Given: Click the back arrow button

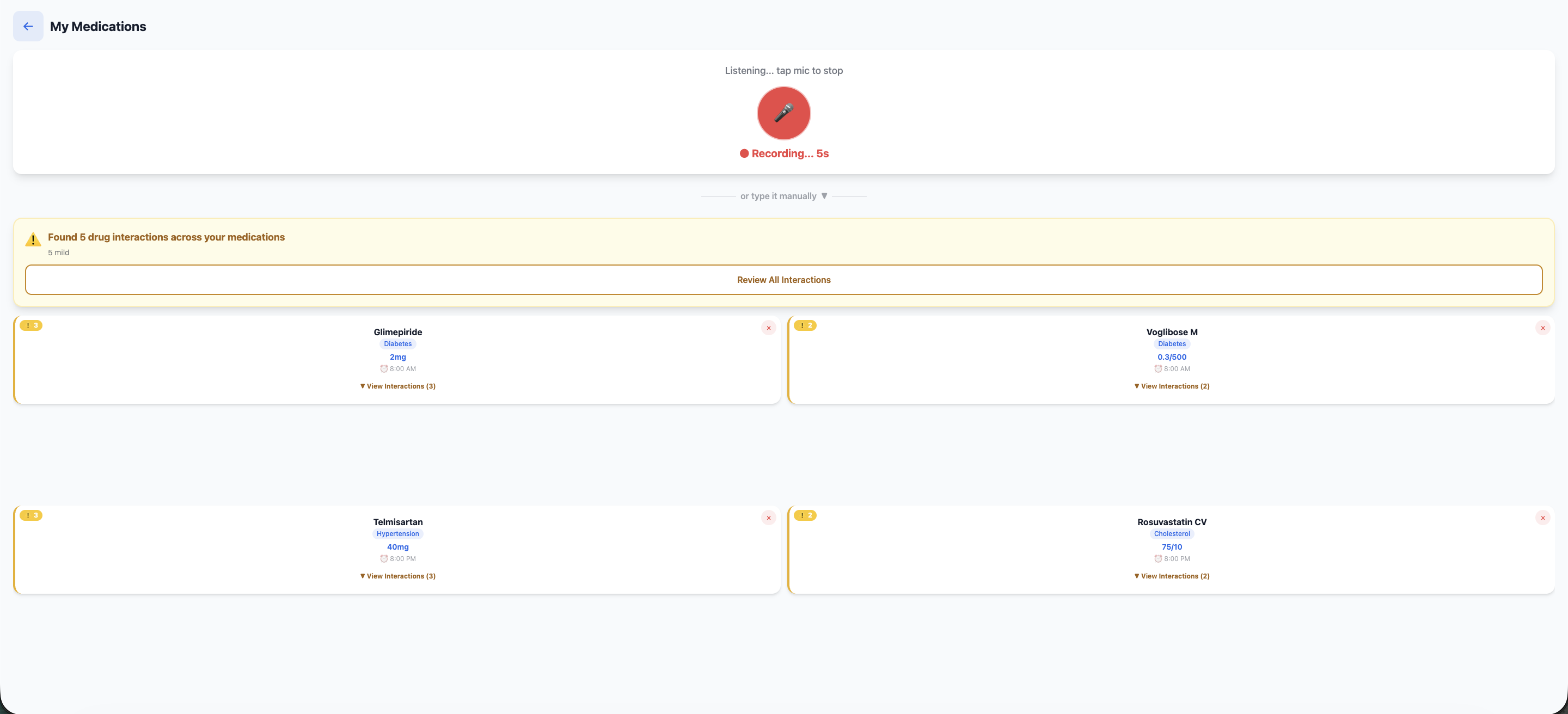Looking at the screenshot, I should (x=28, y=26).
